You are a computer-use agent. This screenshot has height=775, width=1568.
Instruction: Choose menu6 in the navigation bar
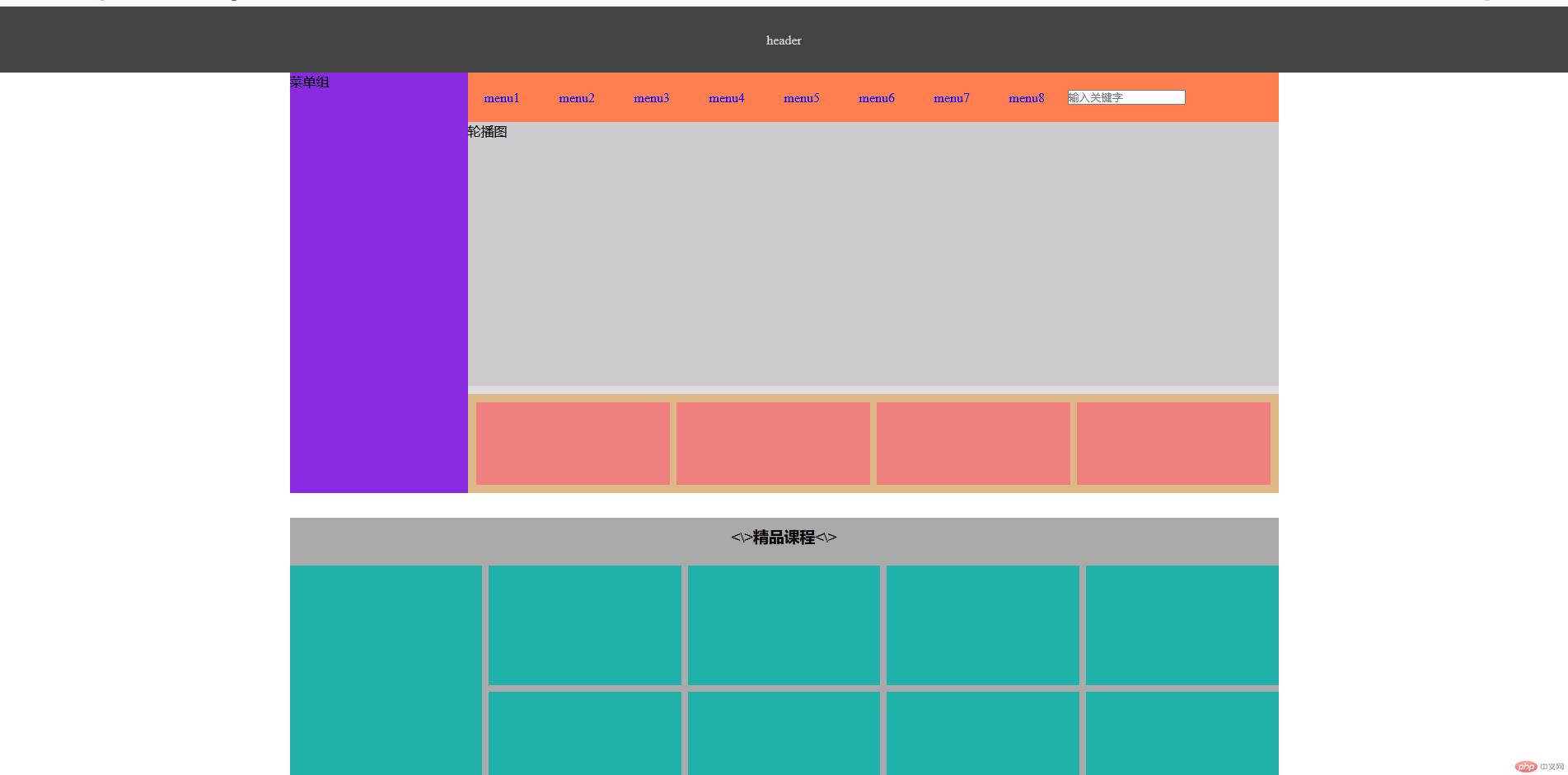coord(876,98)
